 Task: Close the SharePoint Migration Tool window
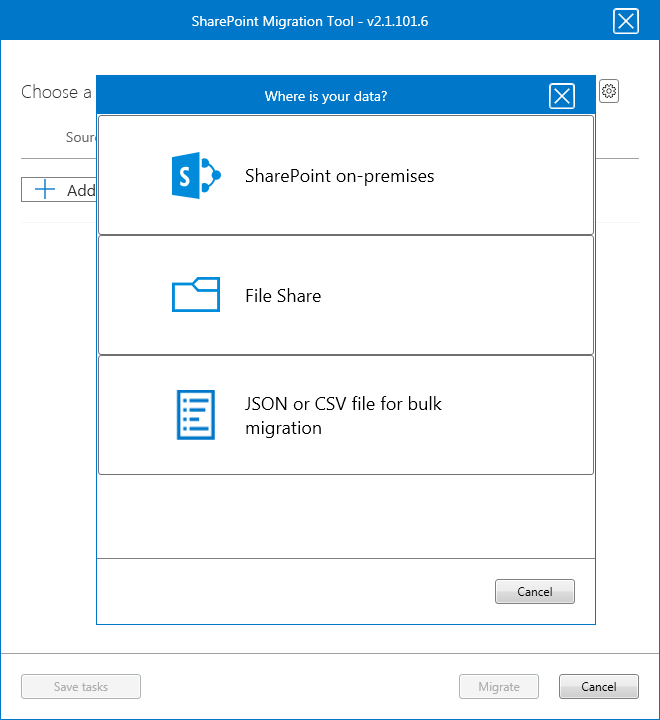(625, 21)
